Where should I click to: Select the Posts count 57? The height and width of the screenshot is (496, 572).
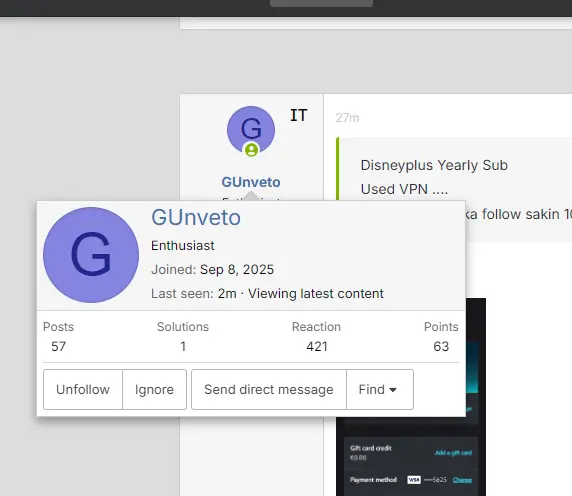click(x=58, y=346)
